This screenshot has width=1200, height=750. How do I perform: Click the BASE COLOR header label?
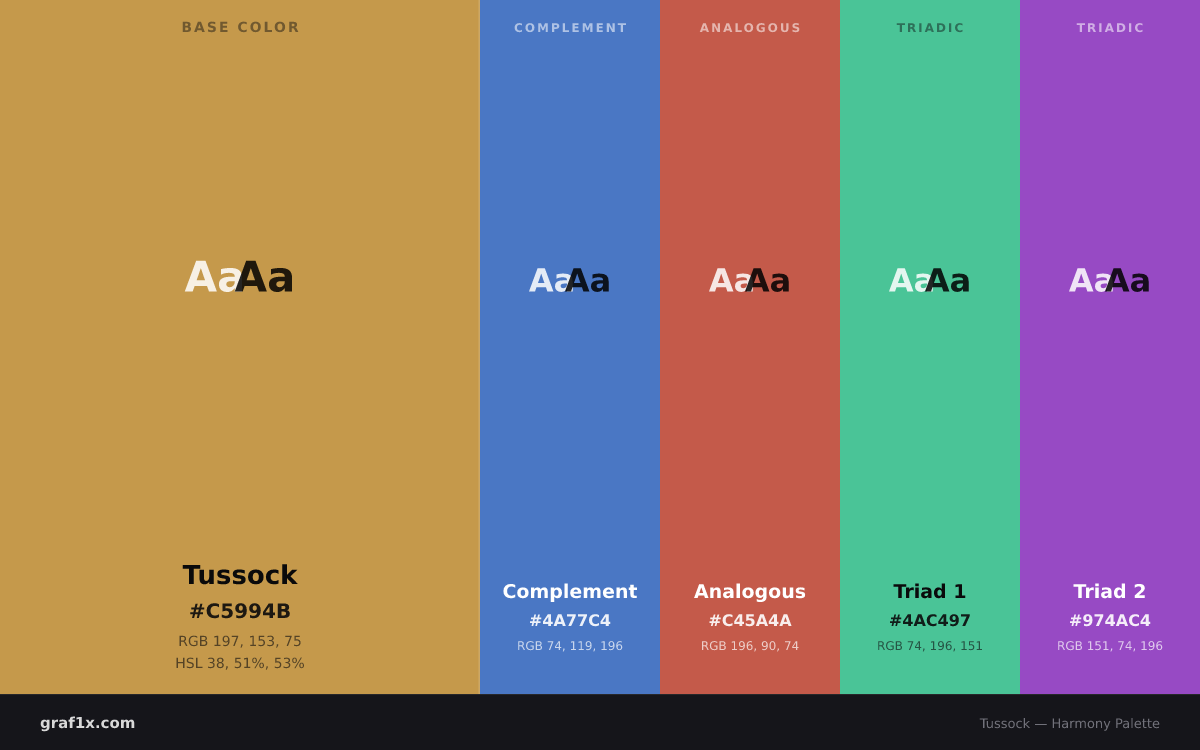pos(240,27)
